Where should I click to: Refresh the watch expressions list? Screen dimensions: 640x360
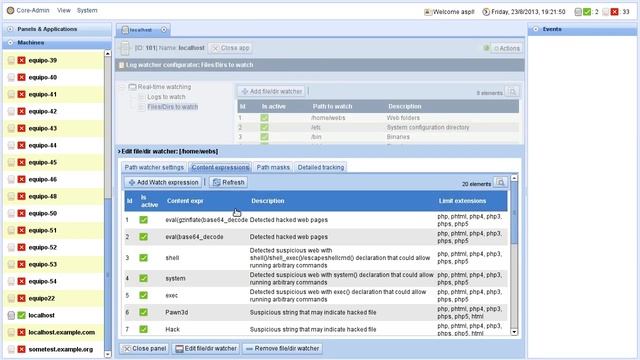click(229, 182)
